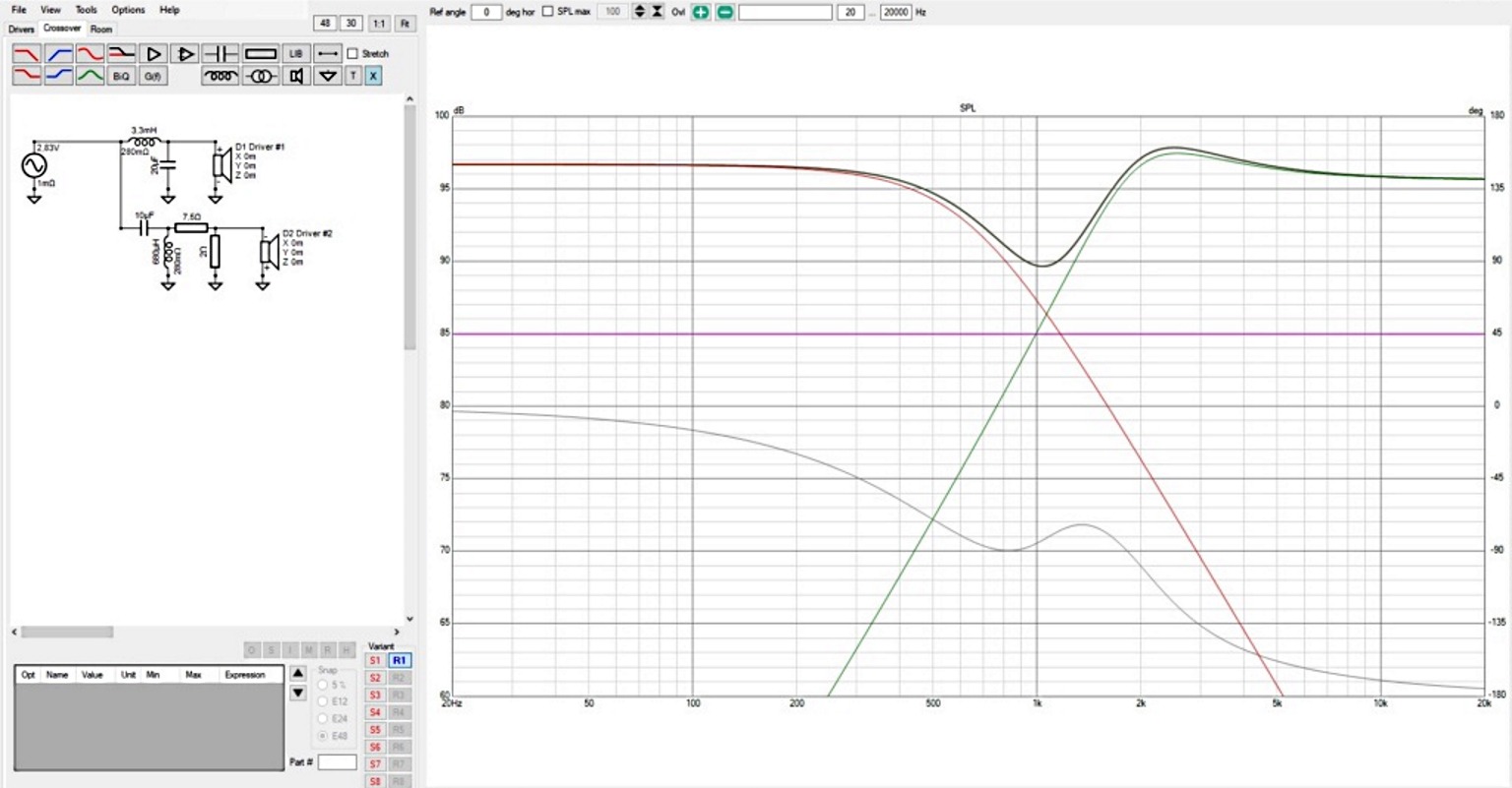1512x788 pixels.
Task: Select the E12 snap radio button
Action: (323, 701)
